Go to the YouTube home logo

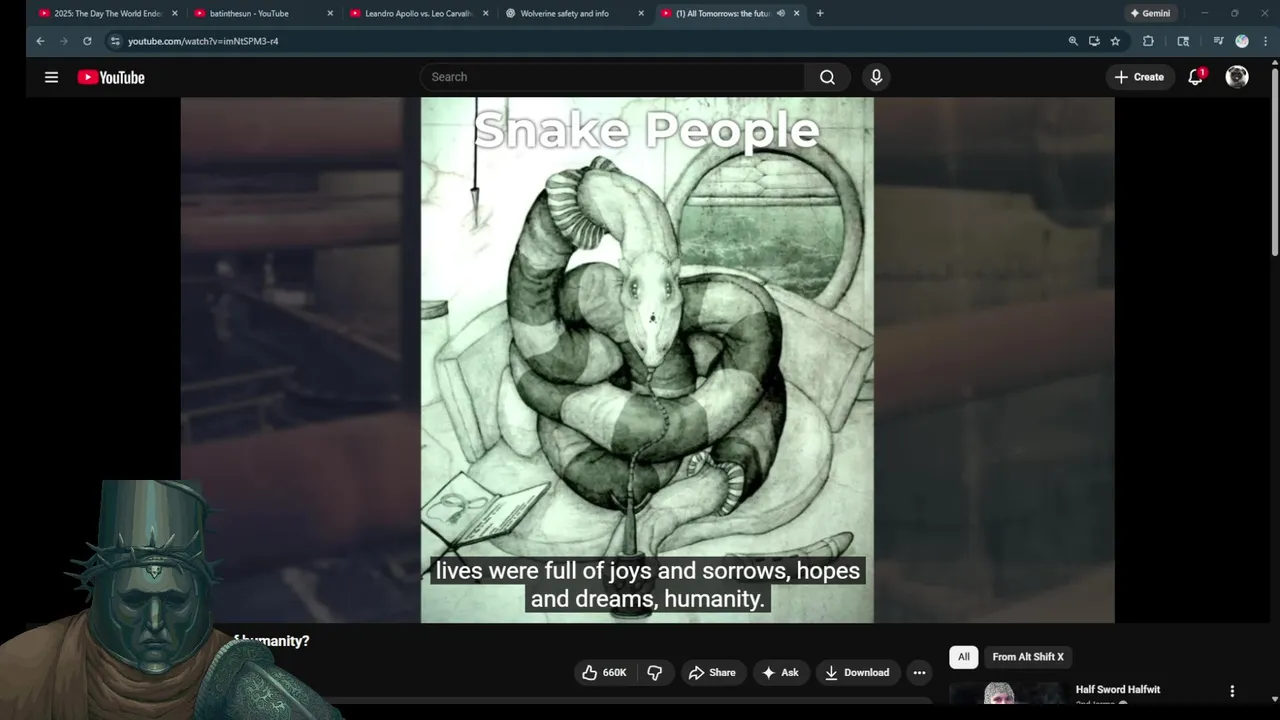[111, 77]
